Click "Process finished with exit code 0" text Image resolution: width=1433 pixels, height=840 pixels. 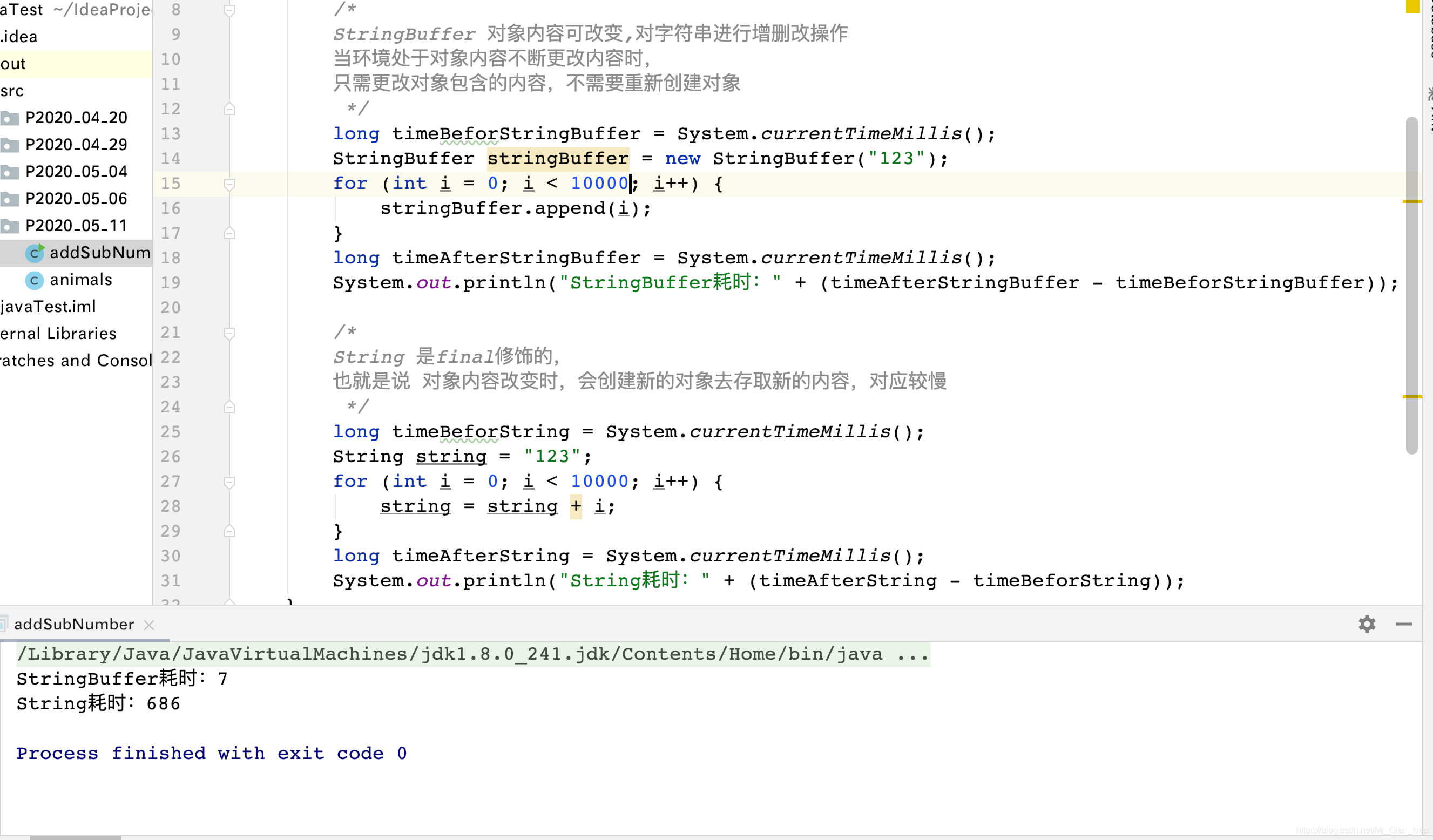click(x=212, y=754)
